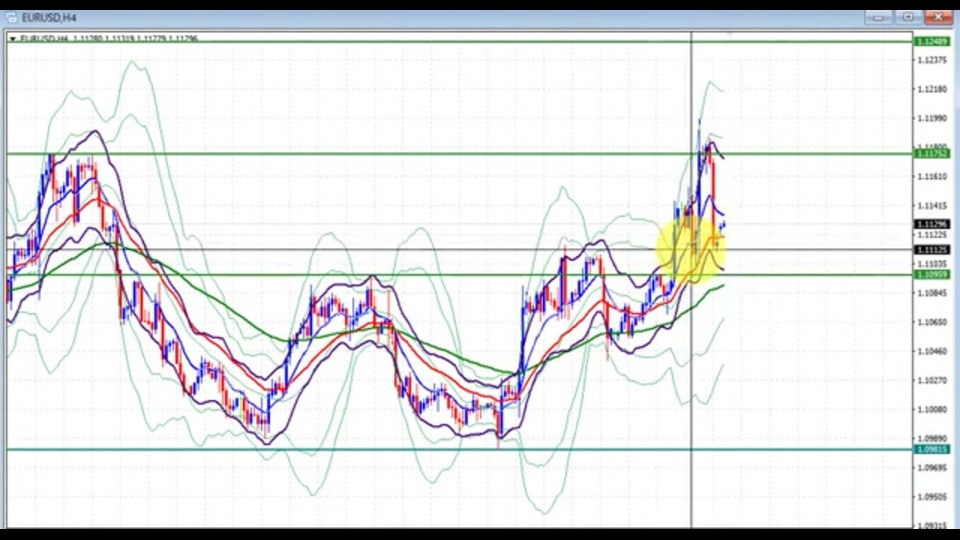
Task: Select the green 1.10959 price line tag
Action: pyautogui.click(x=931, y=275)
